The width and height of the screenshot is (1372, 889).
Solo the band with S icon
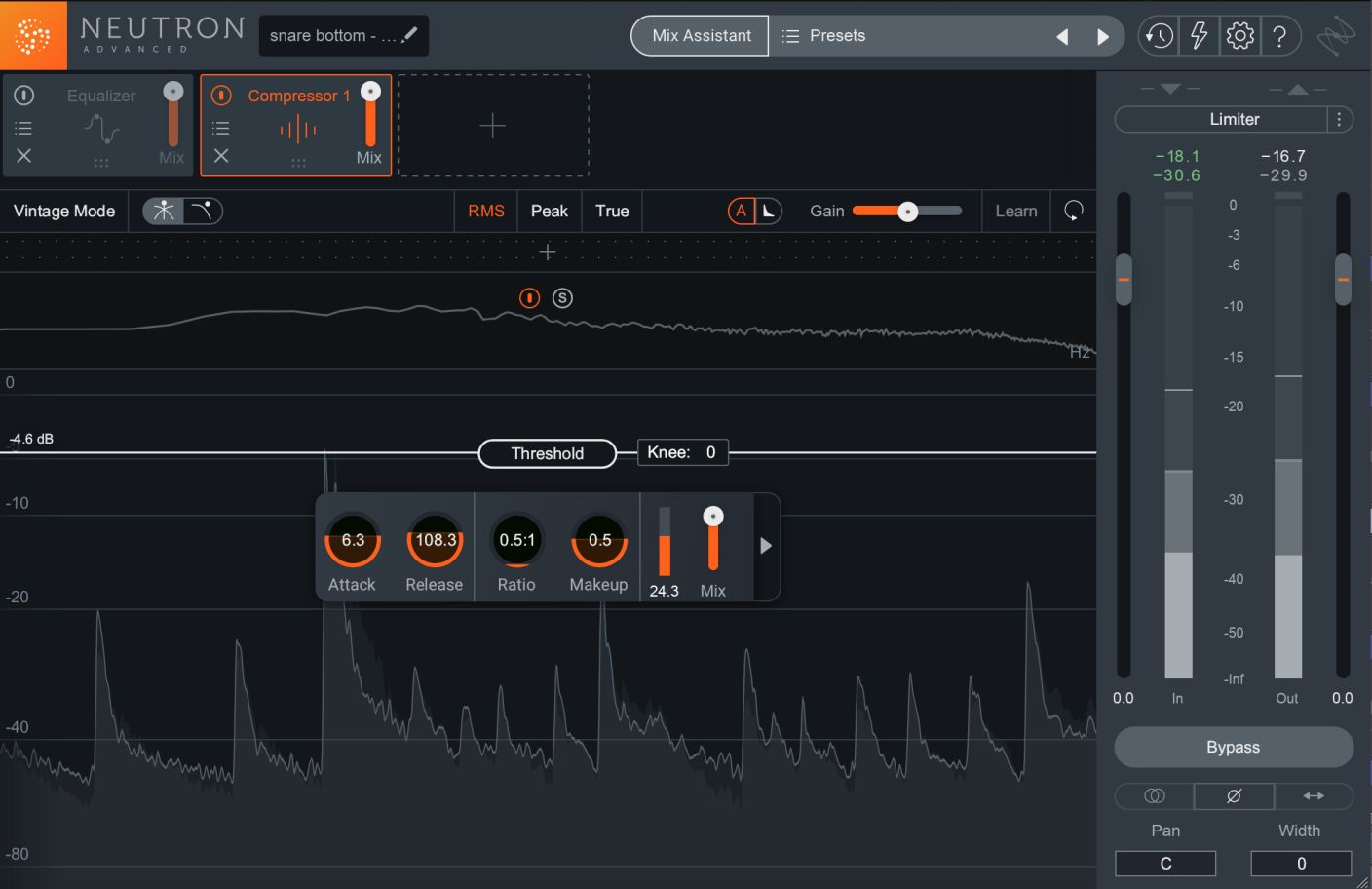tap(562, 298)
